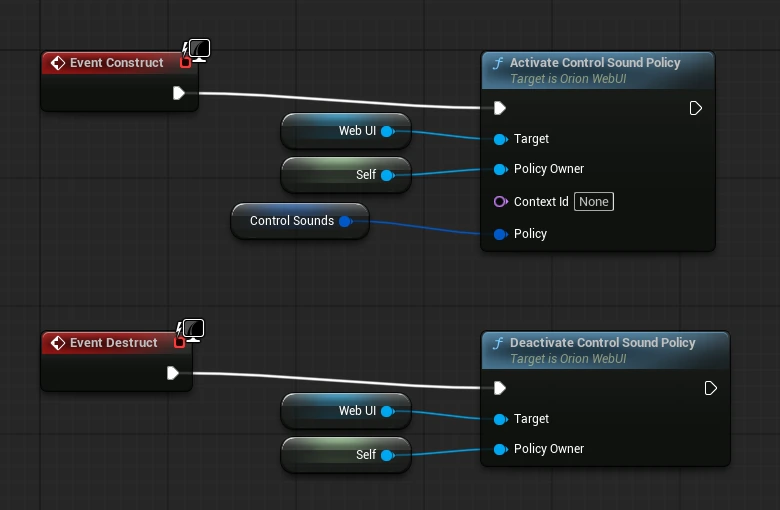Click the exec output pin of Deactivate Control Sound Policy
The height and width of the screenshot is (510, 780).
tap(710, 388)
